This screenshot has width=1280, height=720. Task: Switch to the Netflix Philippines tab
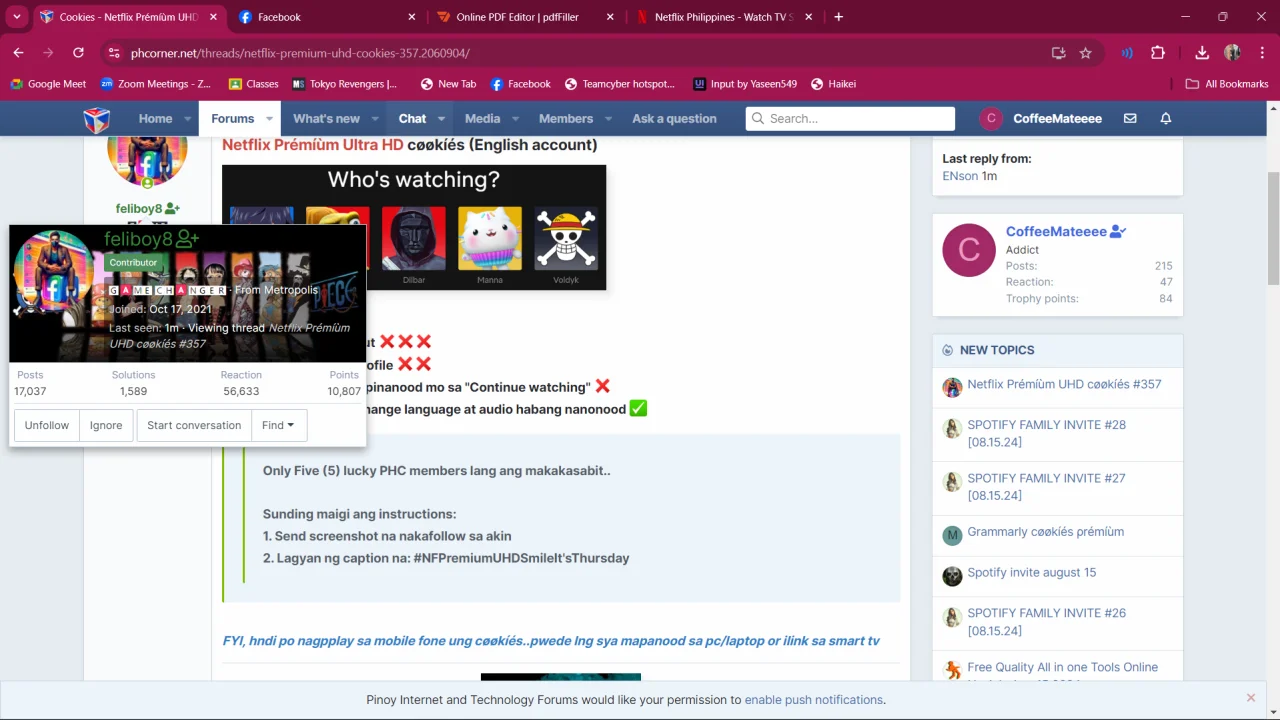pos(726,17)
